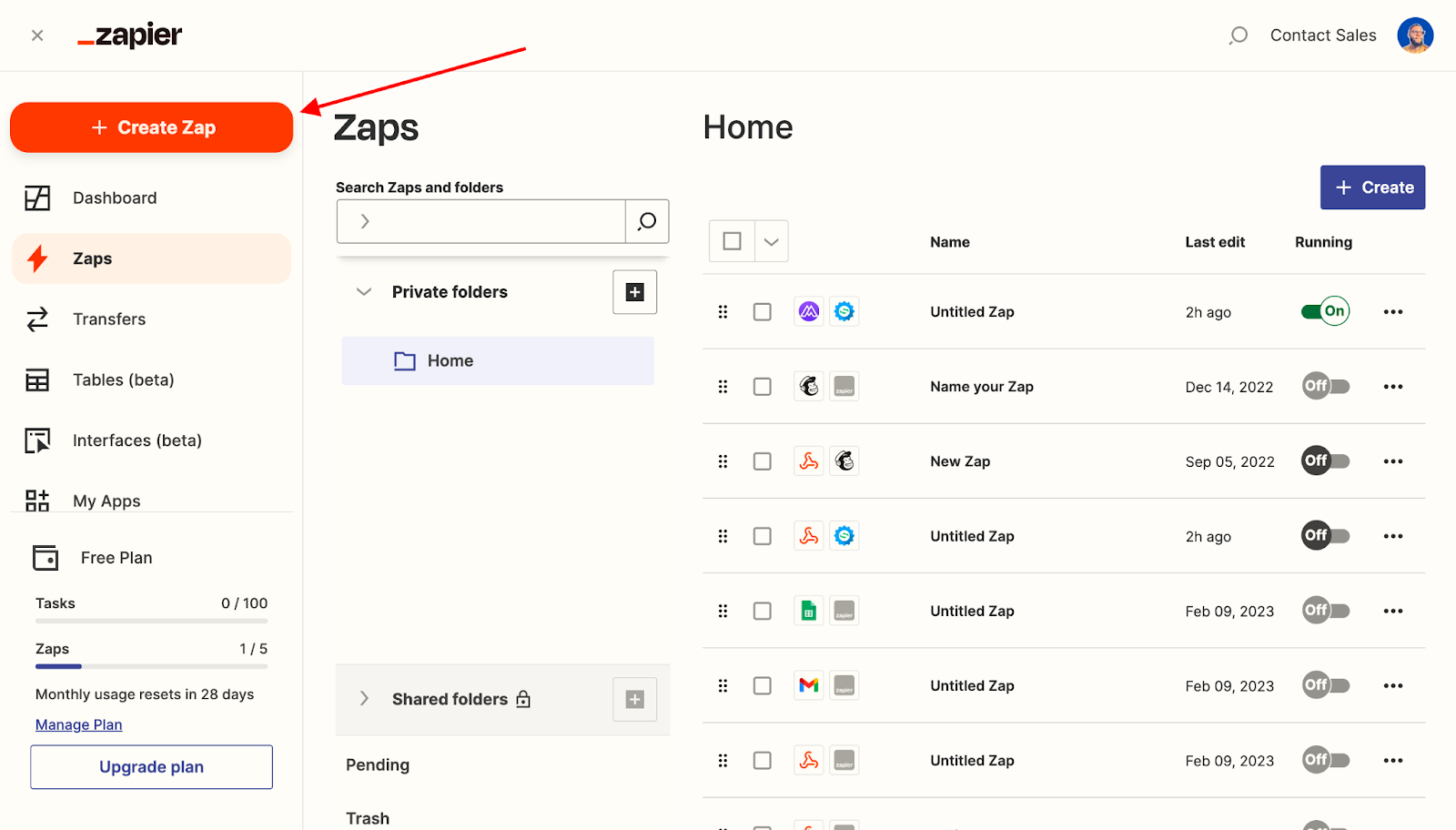Click the purple app icon in first row

click(x=809, y=312)
